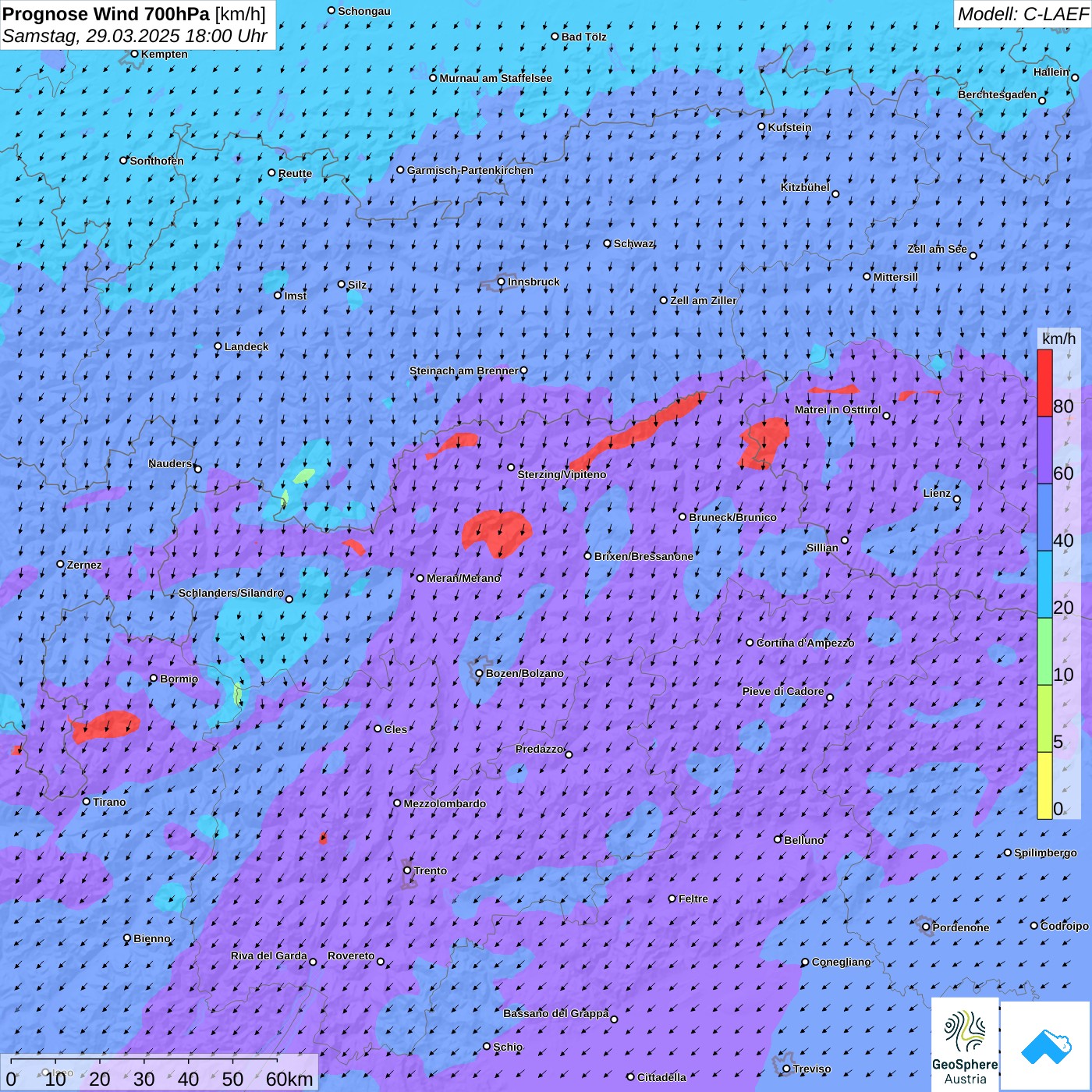The width and height of the screenshot is (1092, 1092).
Task: Pick the blue legend color between 40 and 60
Action: click(x=1044, y=518)
